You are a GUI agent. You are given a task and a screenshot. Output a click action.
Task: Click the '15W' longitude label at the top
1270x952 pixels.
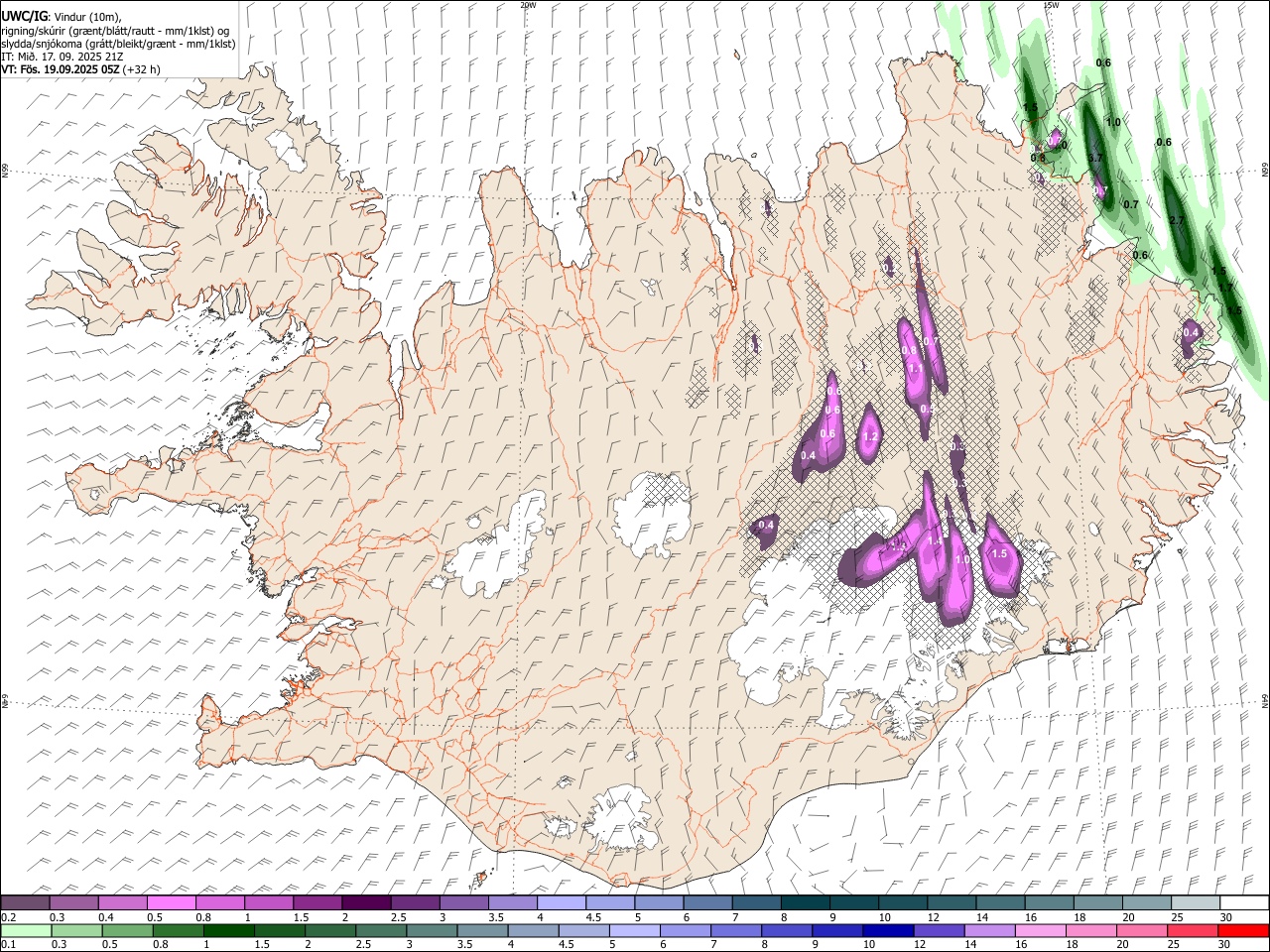1051,5
